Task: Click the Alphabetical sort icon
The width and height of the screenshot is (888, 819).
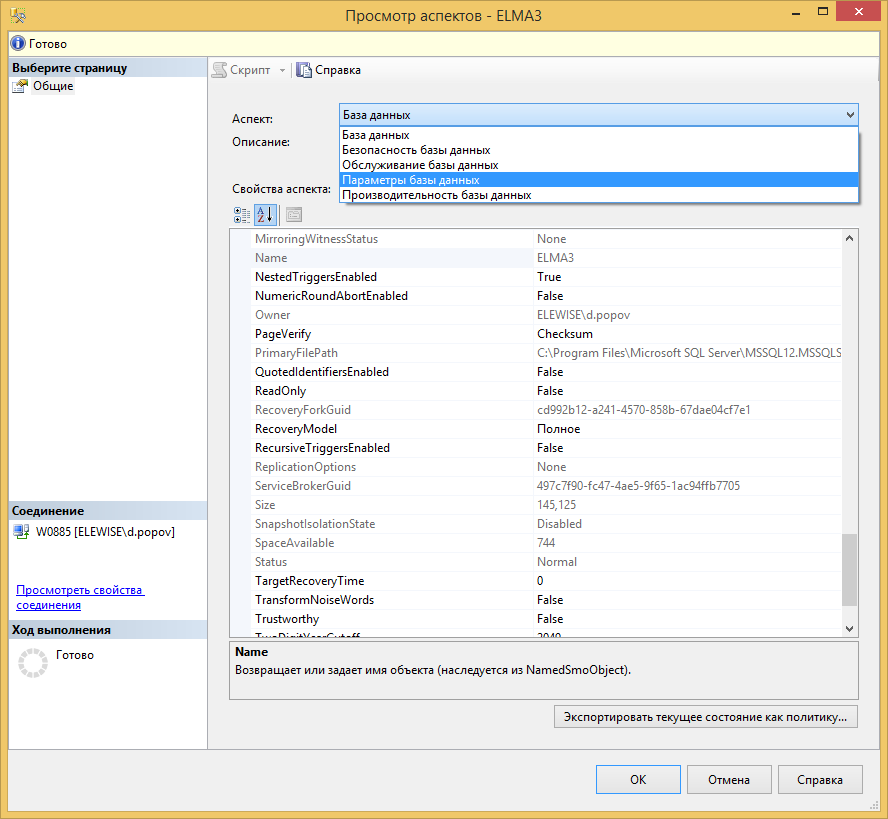Action: click(x=264, y=214)
